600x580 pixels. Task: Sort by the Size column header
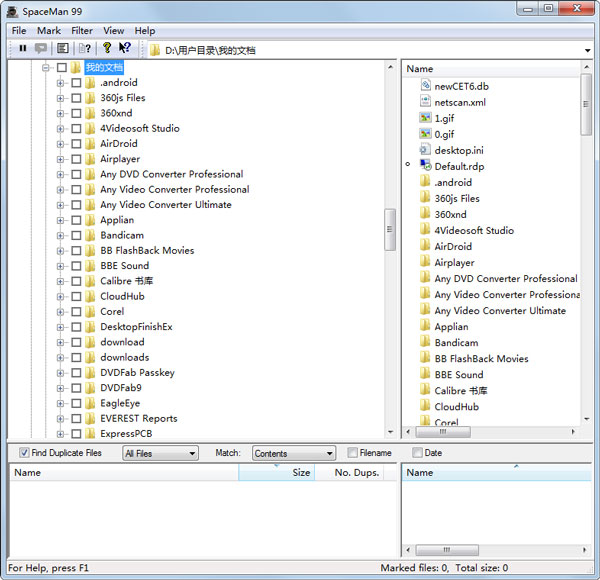click(276, 472)
